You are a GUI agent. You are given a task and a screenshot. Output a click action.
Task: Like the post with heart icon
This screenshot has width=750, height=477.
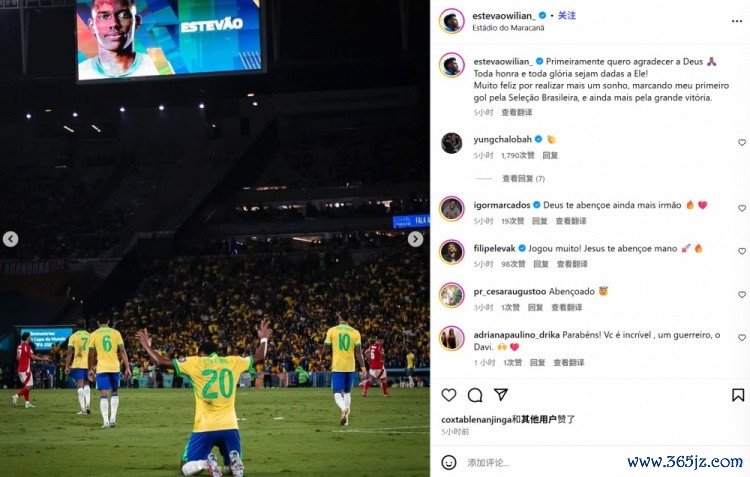(449, 395)
